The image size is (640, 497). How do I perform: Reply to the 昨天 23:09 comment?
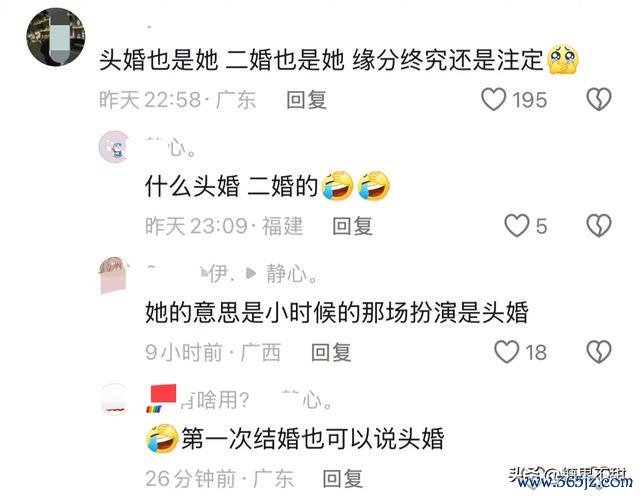[x=352, y=226]
